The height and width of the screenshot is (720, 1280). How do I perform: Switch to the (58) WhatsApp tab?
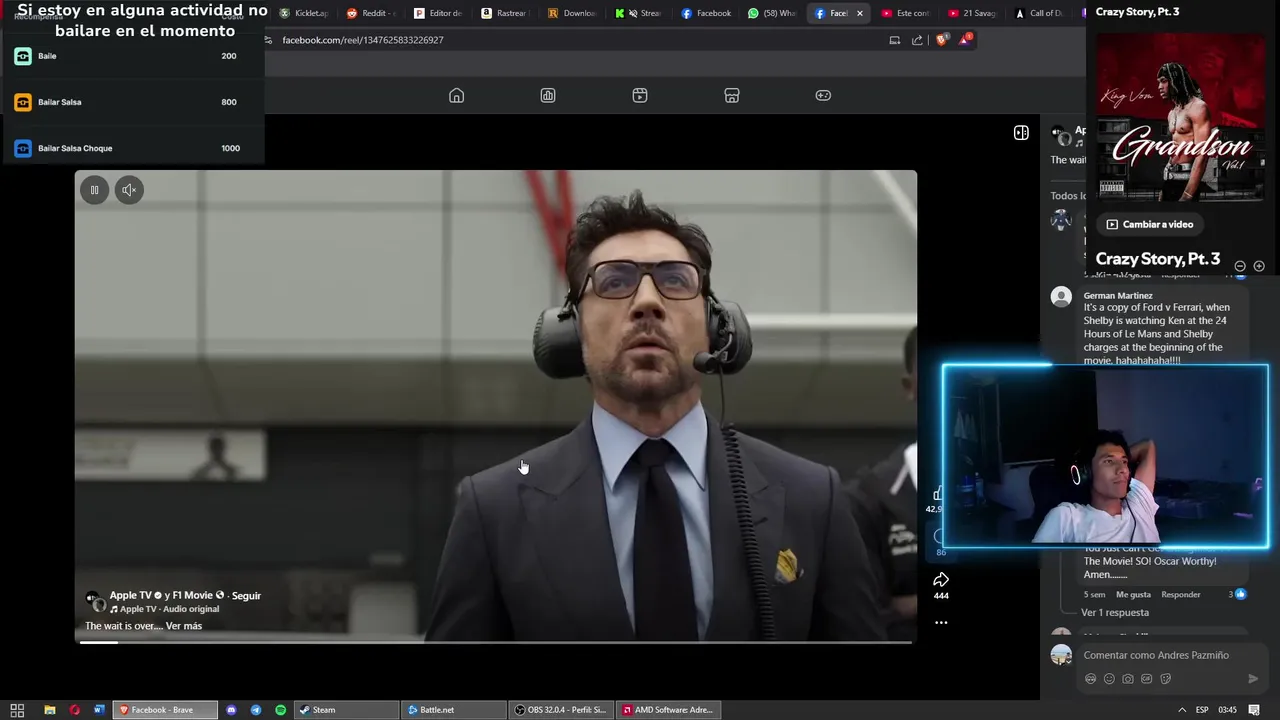[772, 13]
